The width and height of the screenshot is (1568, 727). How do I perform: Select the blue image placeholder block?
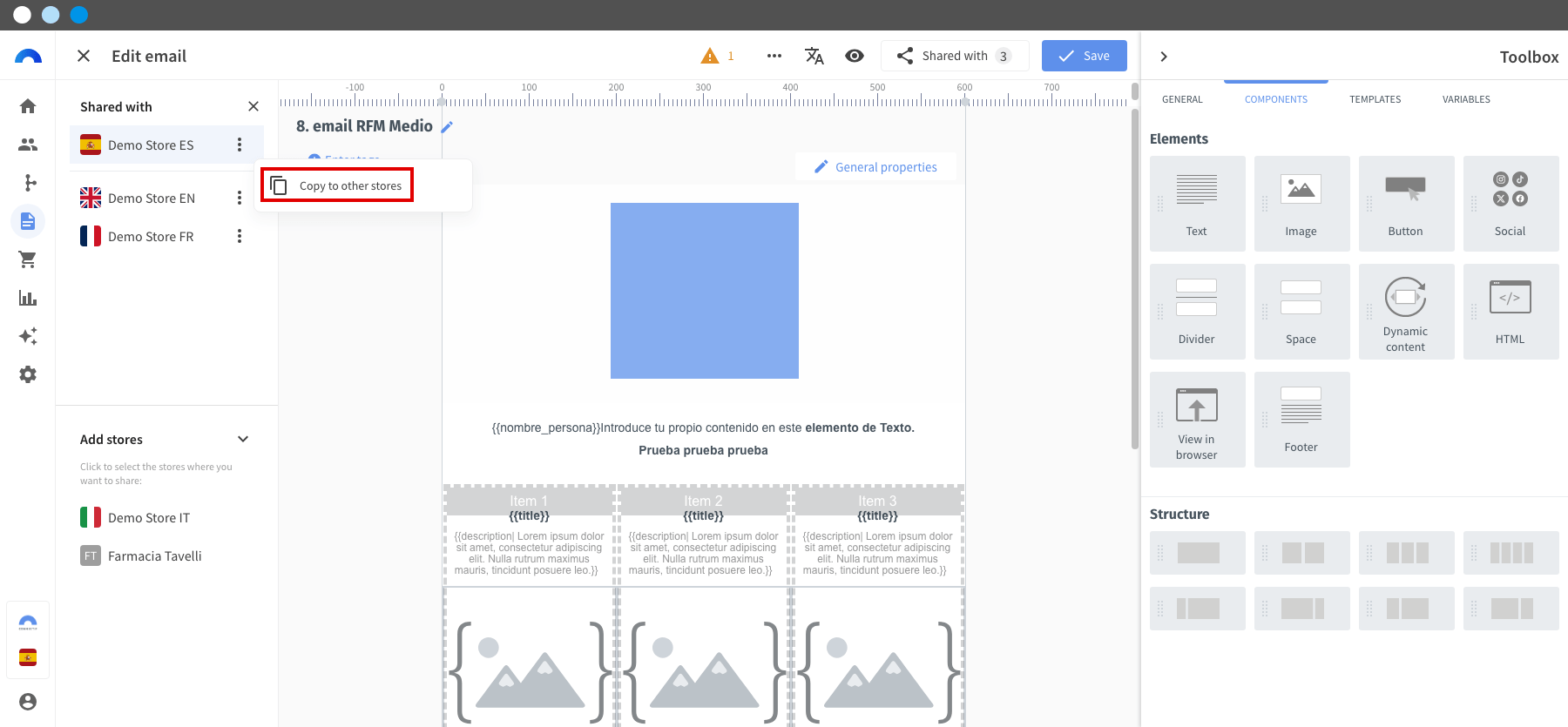click(704, 291)
